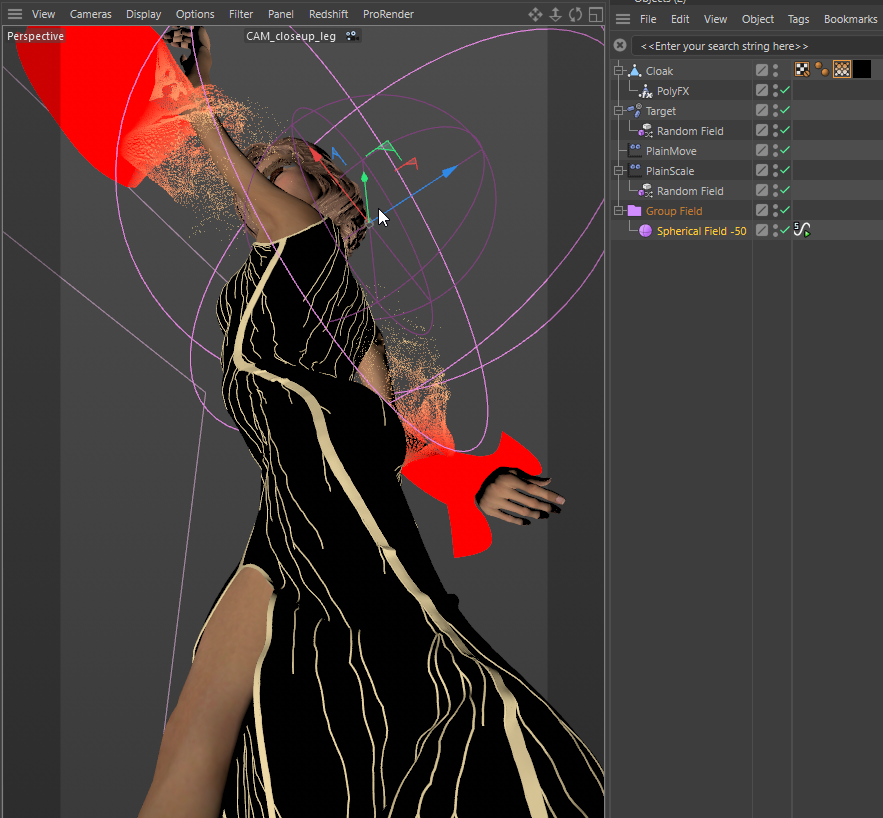Click the CAM_closeup_leg camera label
This screenshot has width=883, height=818.
pyautogui.click(x=291, y=36)
